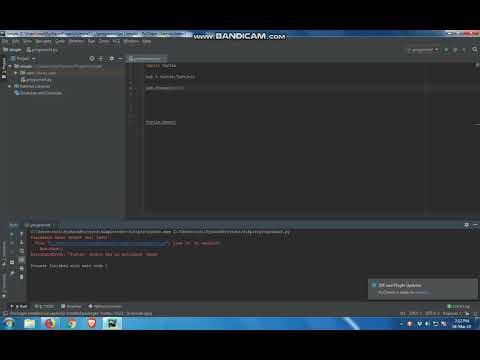Select the Python file in project tree
Image resolution: width=480 pixels, height=360 pixels.
pyautogui.click(x=37, y=80)
